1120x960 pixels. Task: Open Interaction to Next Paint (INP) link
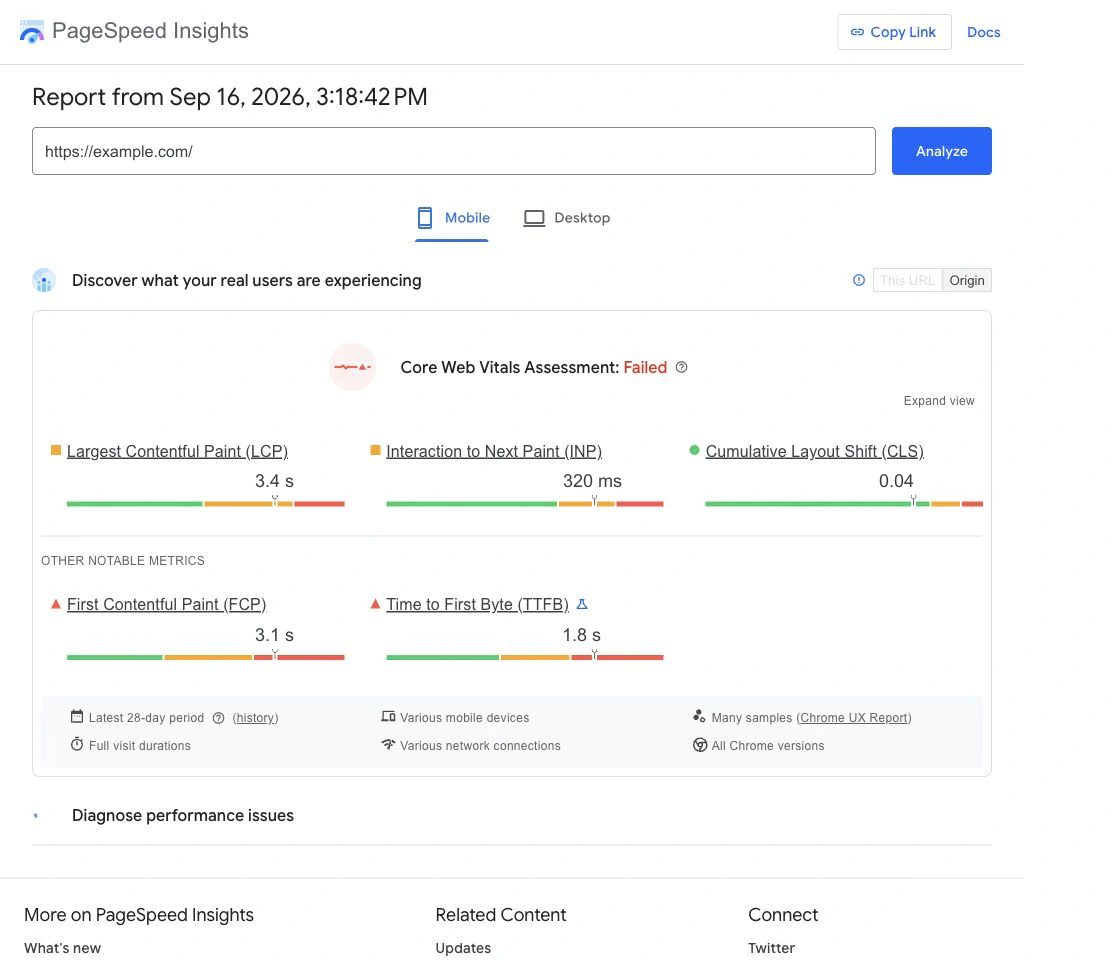[x=494, y=451]
